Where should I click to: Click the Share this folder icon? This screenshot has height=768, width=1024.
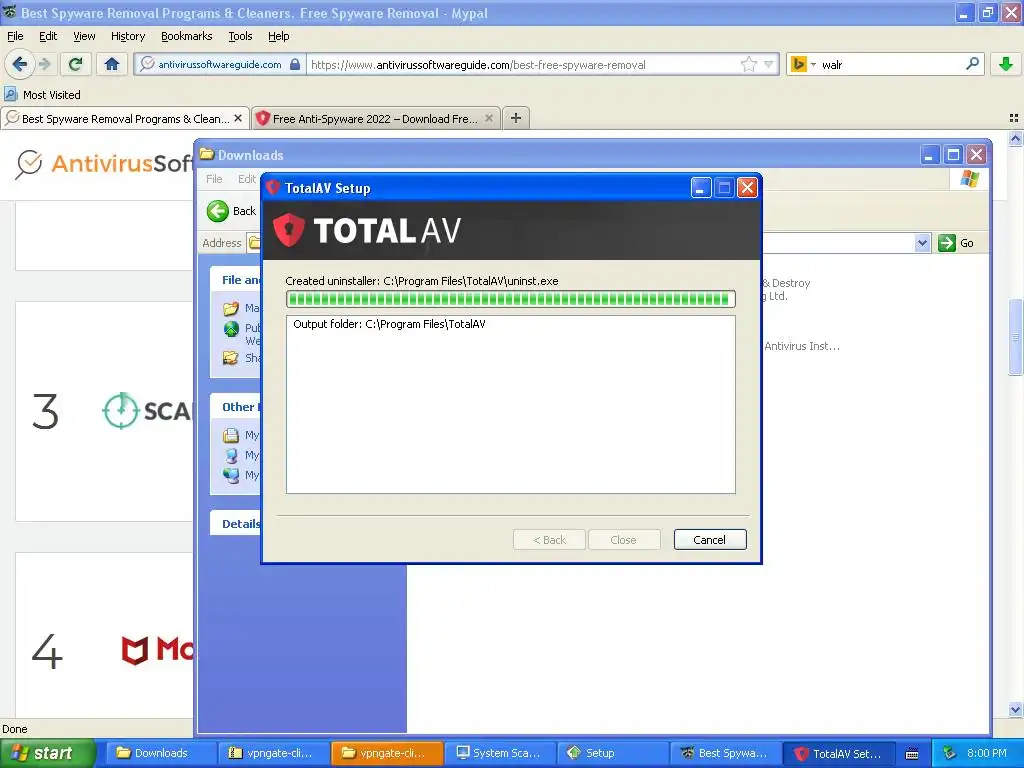coord(231,358)
